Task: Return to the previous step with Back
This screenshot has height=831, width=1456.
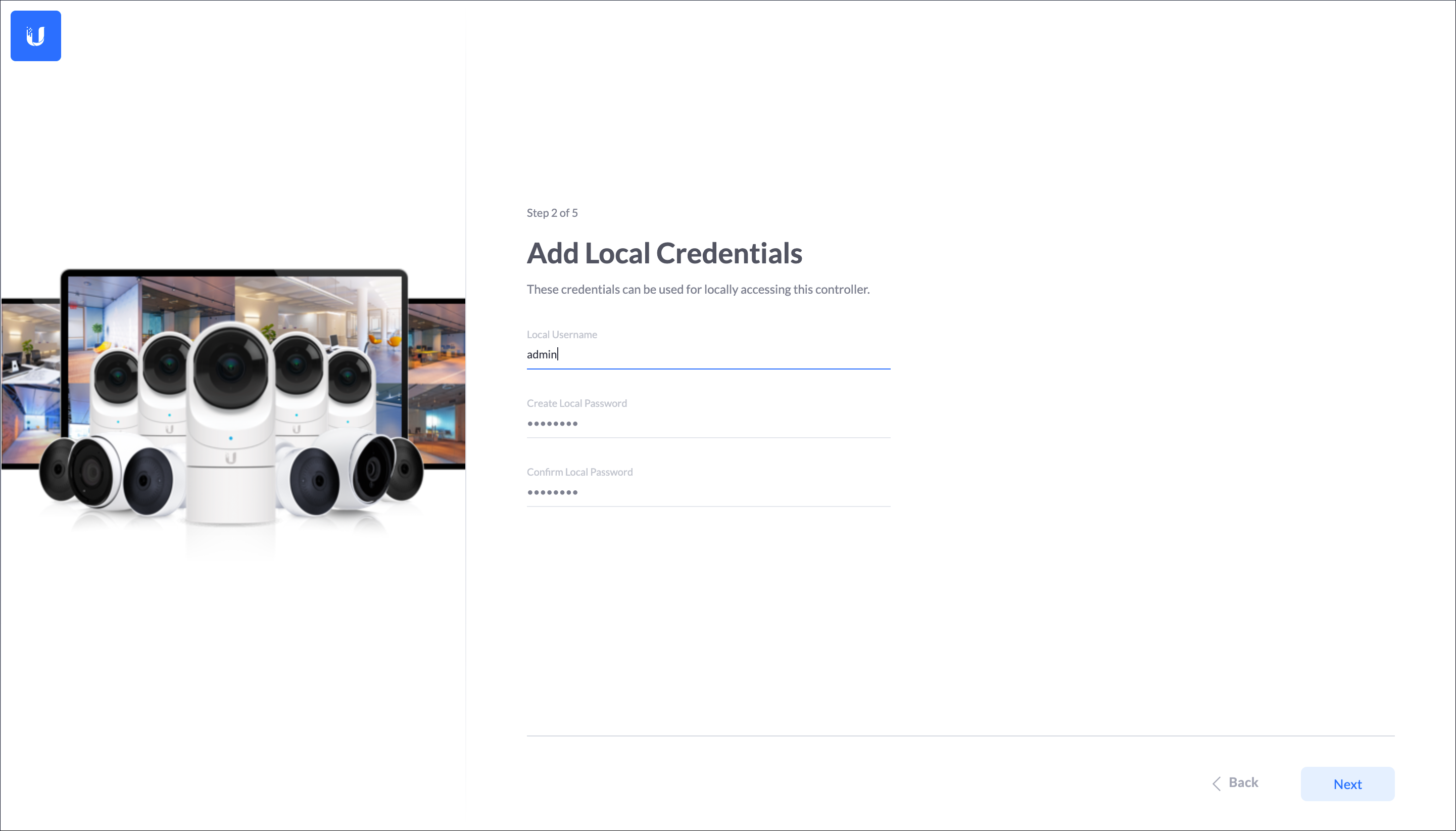Action: click(x=1235, y=782)
